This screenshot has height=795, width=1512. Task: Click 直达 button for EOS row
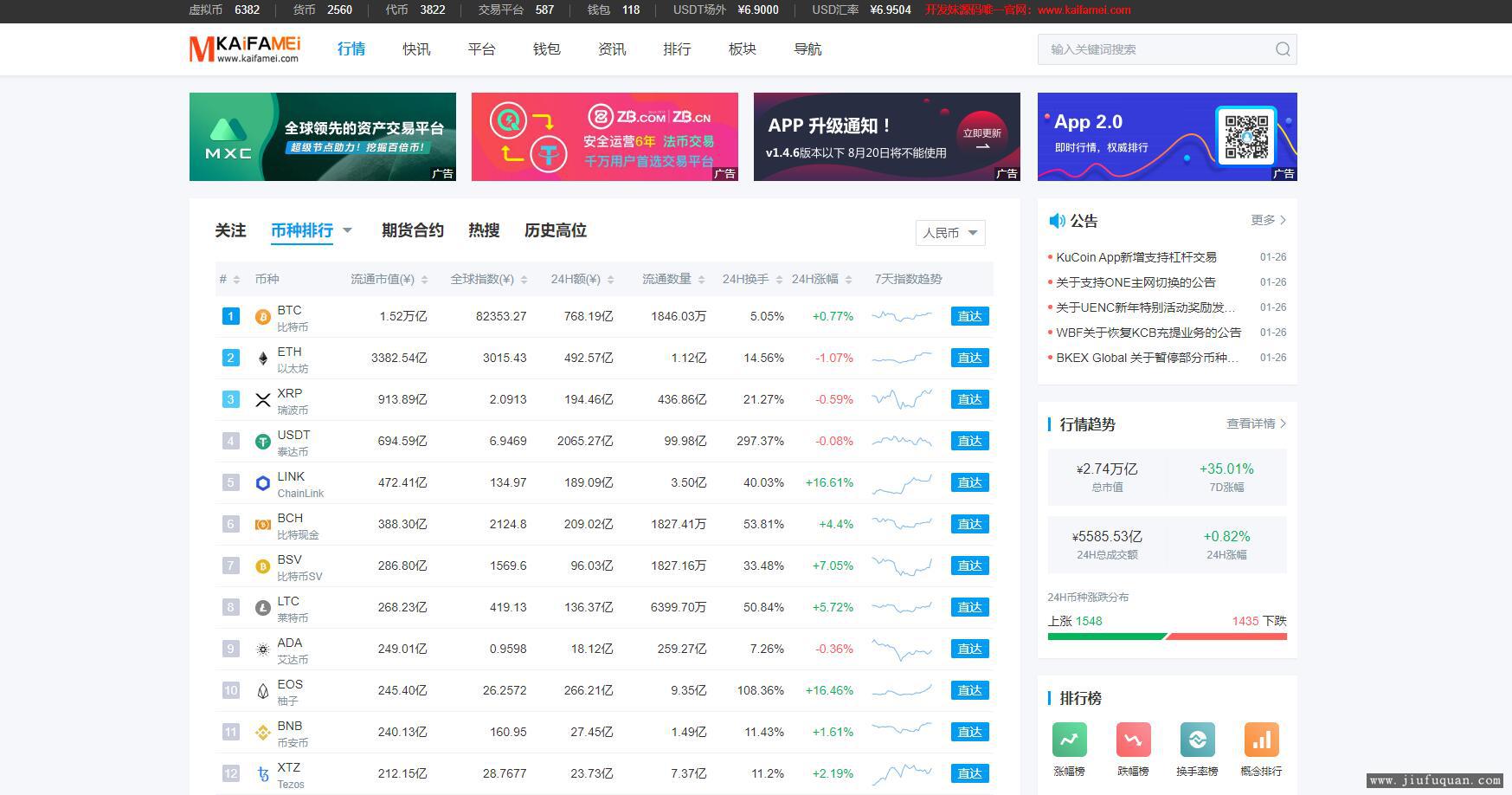(969, 690)
